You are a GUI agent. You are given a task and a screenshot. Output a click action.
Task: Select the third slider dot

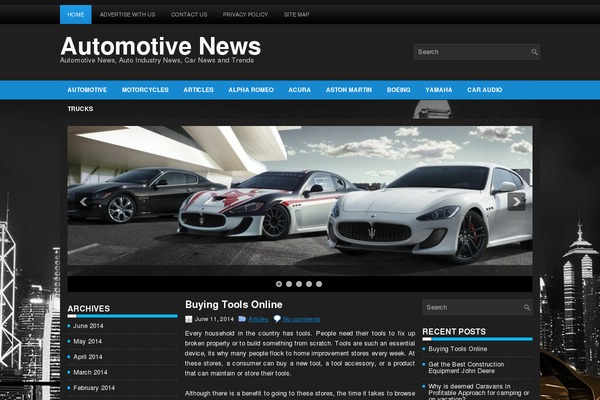point(299,284)
